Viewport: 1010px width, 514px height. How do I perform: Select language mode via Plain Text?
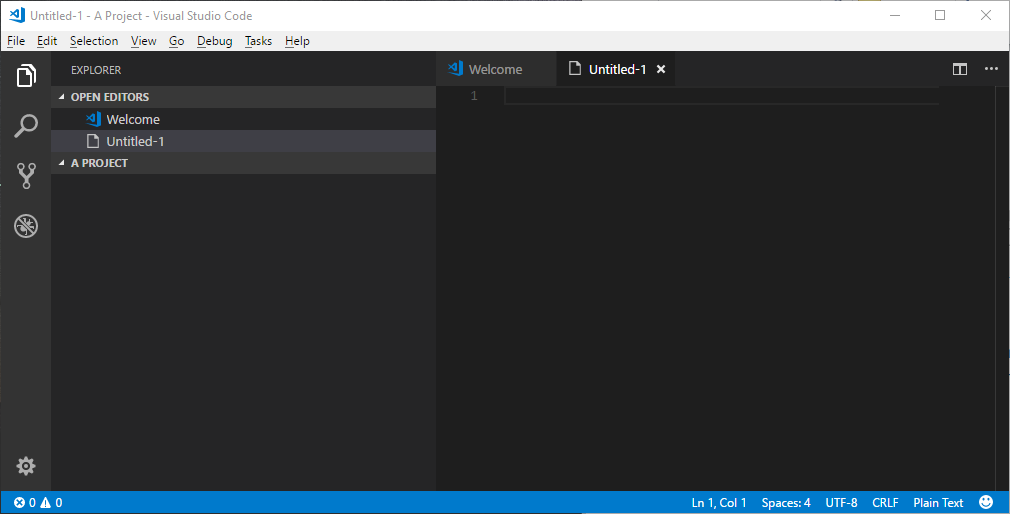(938, 502)
